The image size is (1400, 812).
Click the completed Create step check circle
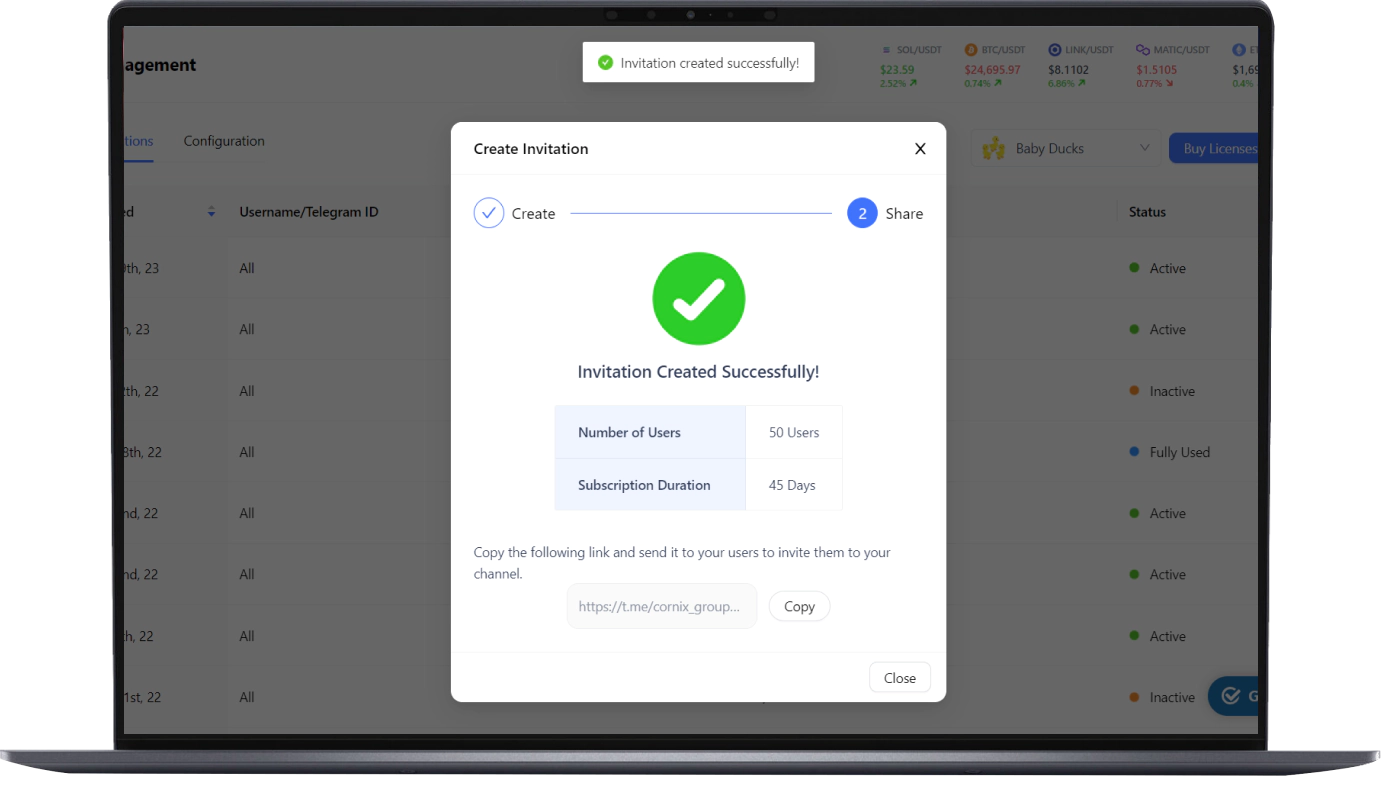(489, 213)
